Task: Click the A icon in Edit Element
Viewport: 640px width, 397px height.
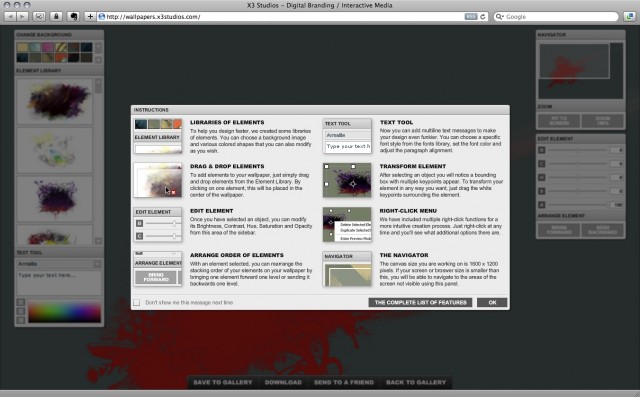Action: (542, 204)
